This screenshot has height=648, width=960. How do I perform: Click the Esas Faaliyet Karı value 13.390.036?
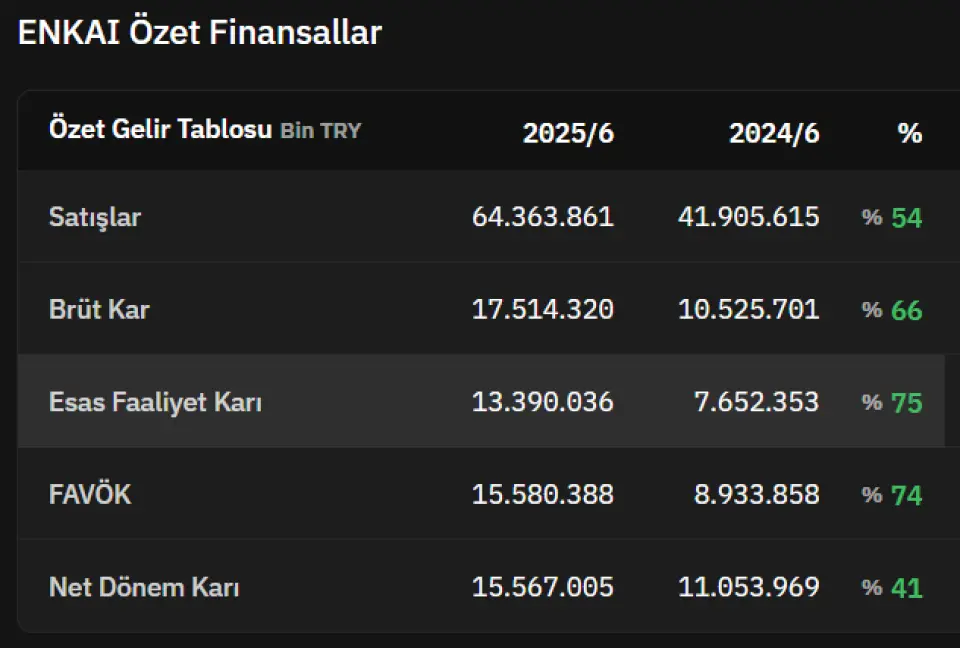[x=542, y=402]
